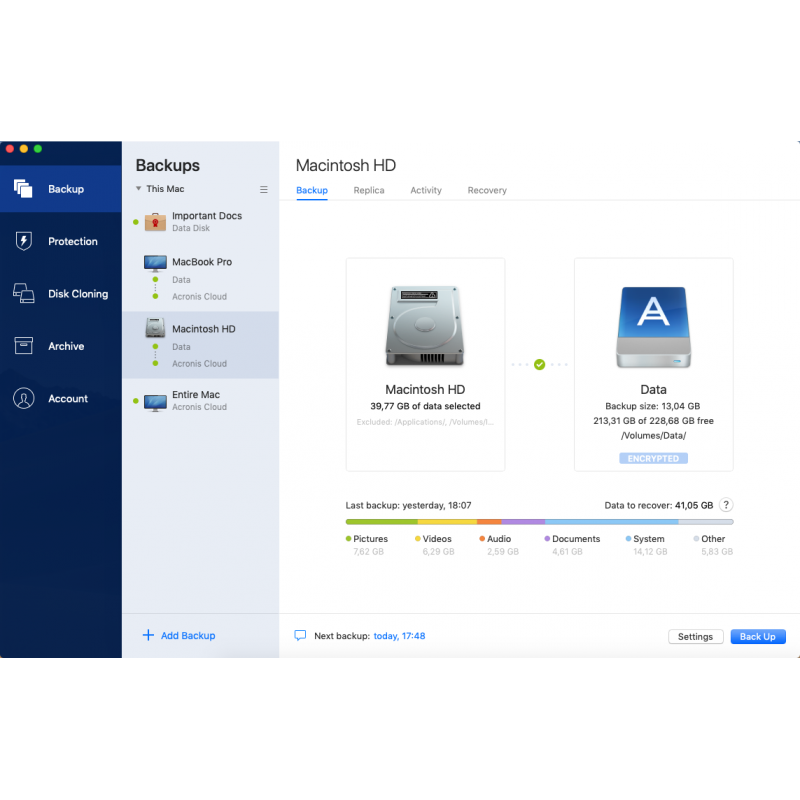Open the Account profile icon

point(23,398)
